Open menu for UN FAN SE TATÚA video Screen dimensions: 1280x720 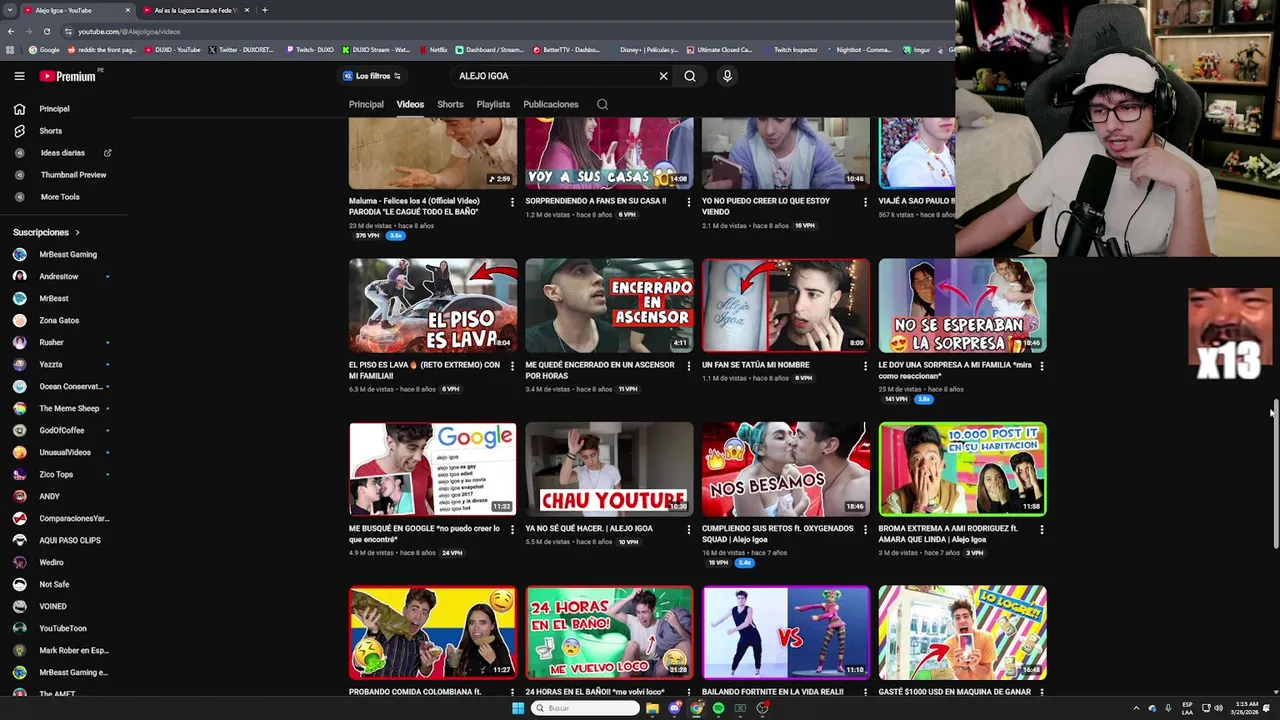pos(865,366)
